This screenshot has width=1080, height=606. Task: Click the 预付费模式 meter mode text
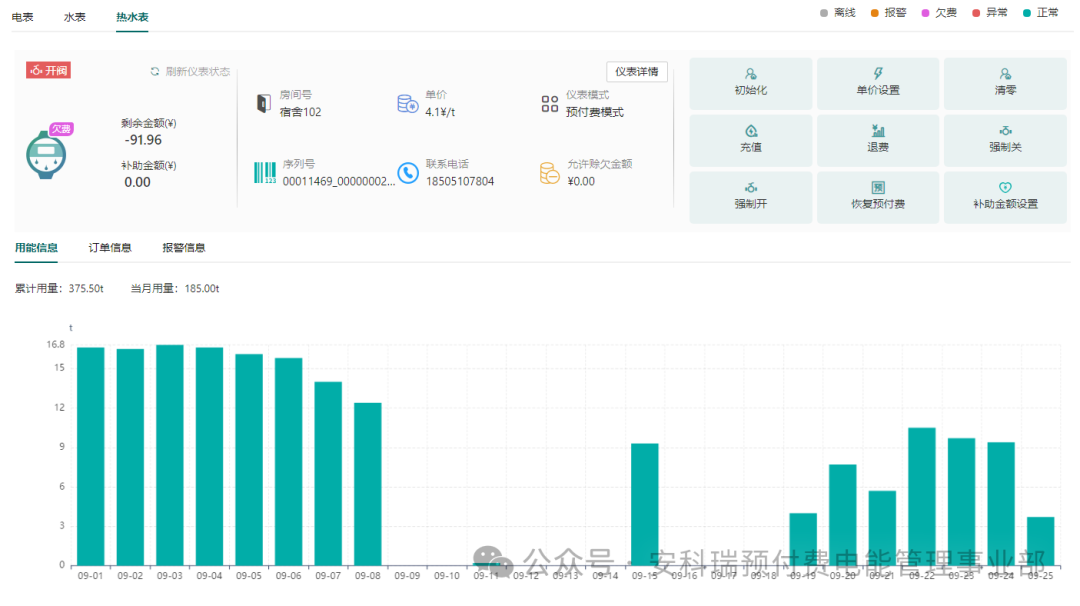[x=595, y=112]
